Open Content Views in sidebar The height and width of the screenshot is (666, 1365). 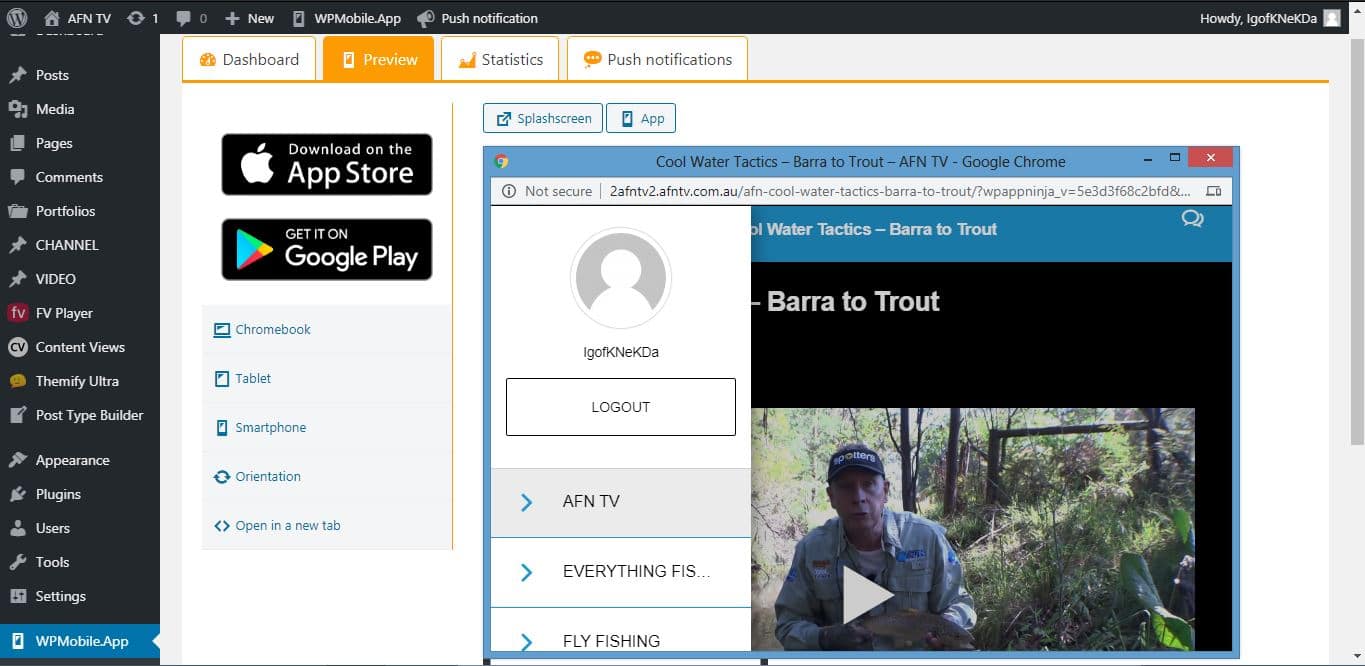click(80, 347)
